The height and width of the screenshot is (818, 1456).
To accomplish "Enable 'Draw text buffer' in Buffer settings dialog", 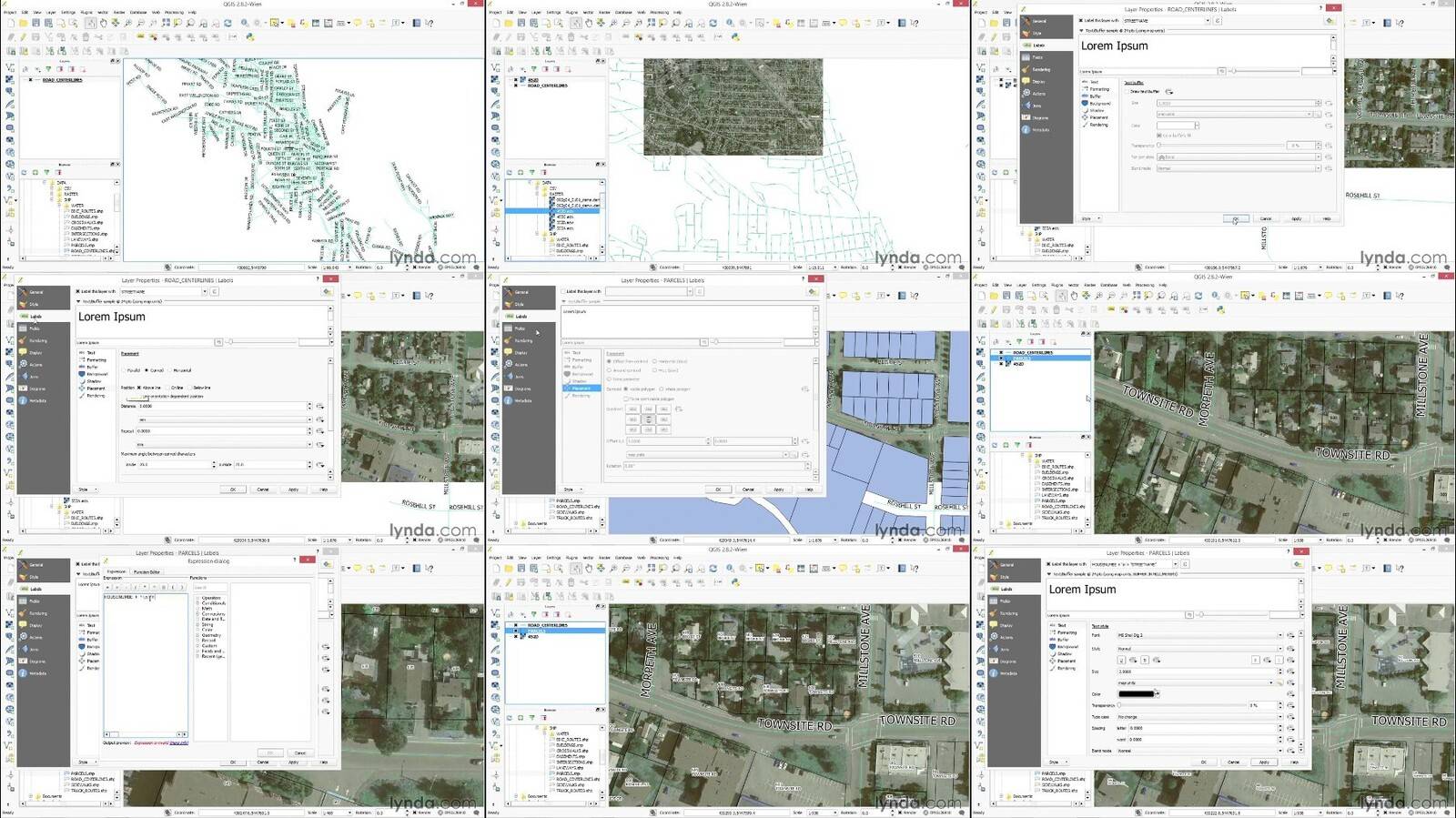I will click(x=1127, y=91).
